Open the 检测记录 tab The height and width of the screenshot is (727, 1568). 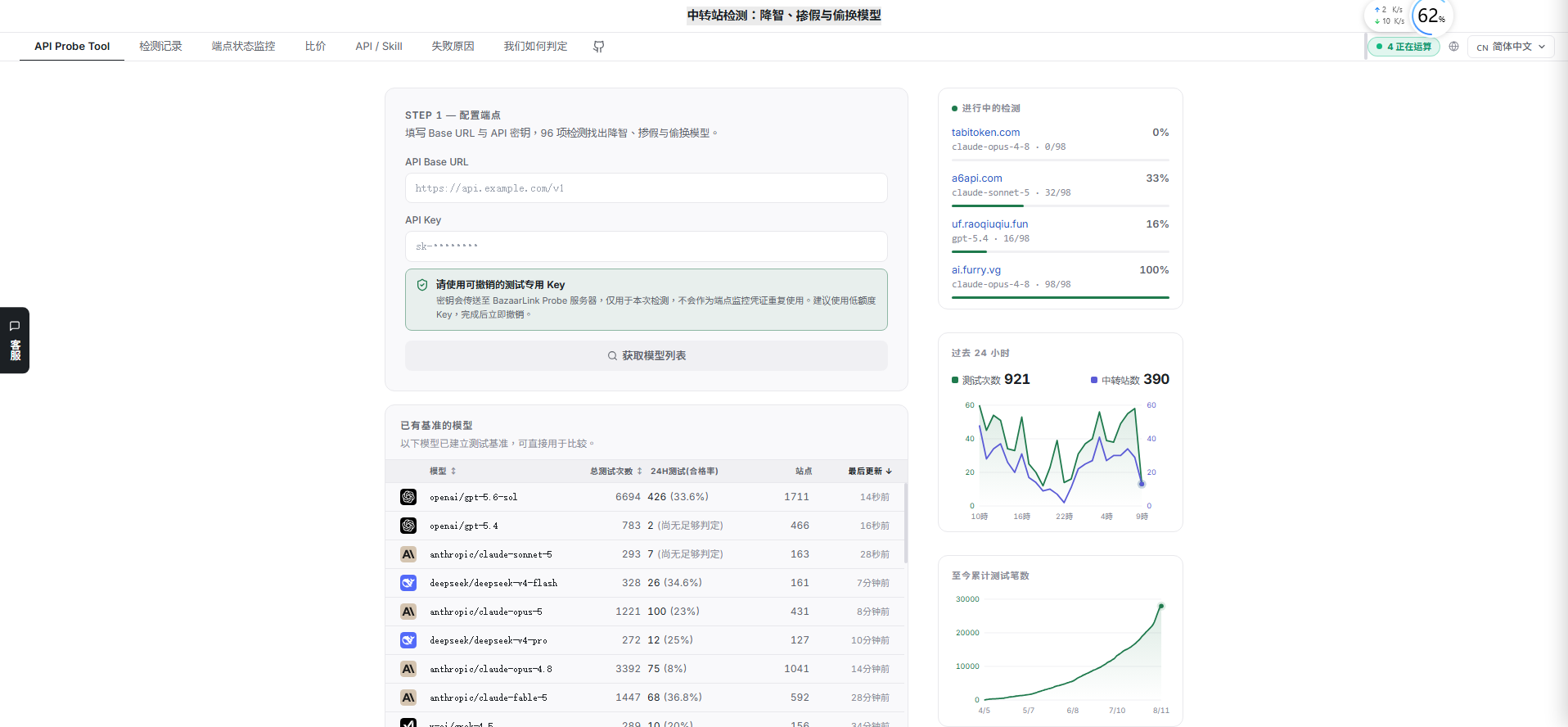point(160,47)
